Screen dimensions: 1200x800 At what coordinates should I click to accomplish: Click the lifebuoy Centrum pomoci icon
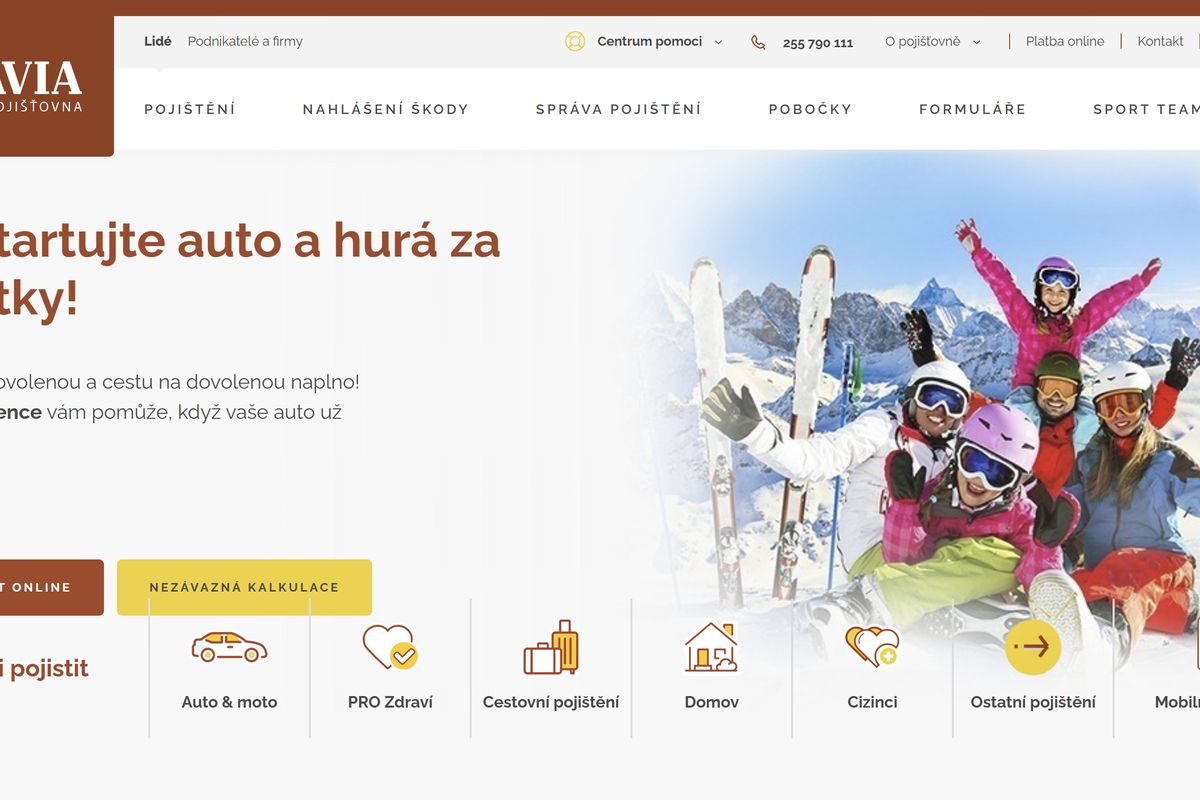(575, 42)
